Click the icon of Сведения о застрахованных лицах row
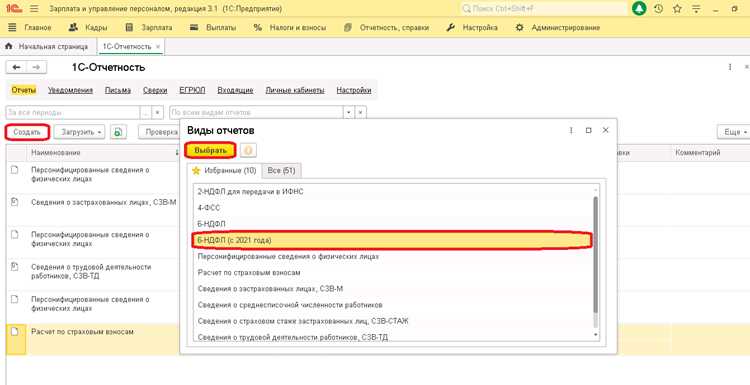 (x=14, y=202)
